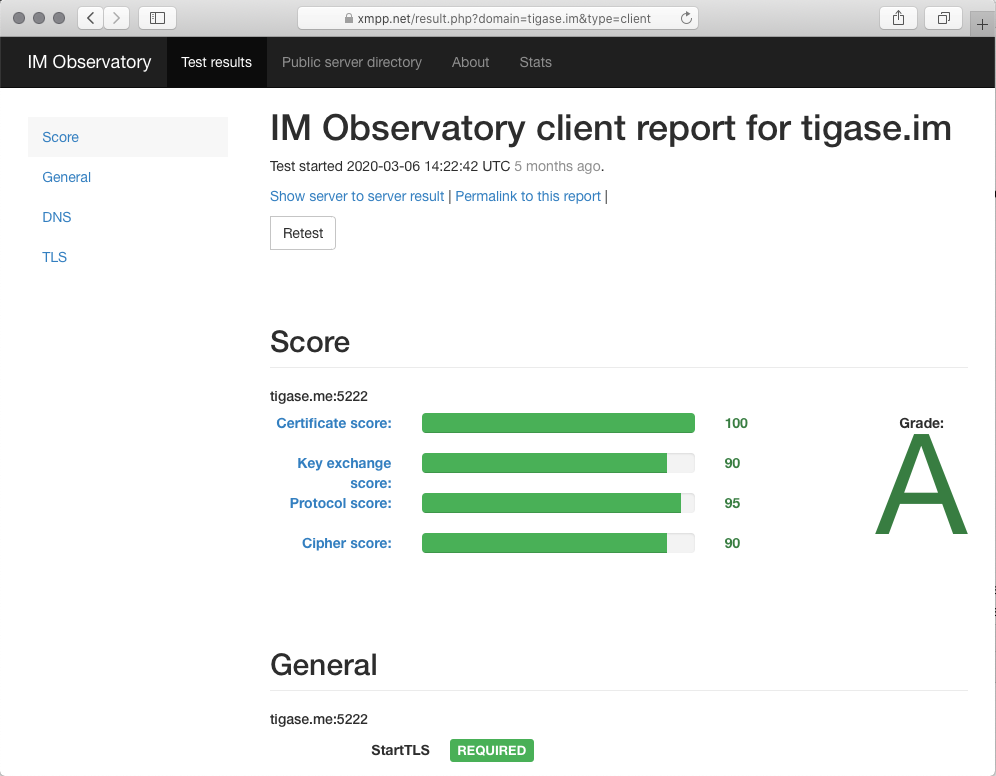Click the General section heading
Viewport: 996px width, 776px height.
[x=323, y=665]
